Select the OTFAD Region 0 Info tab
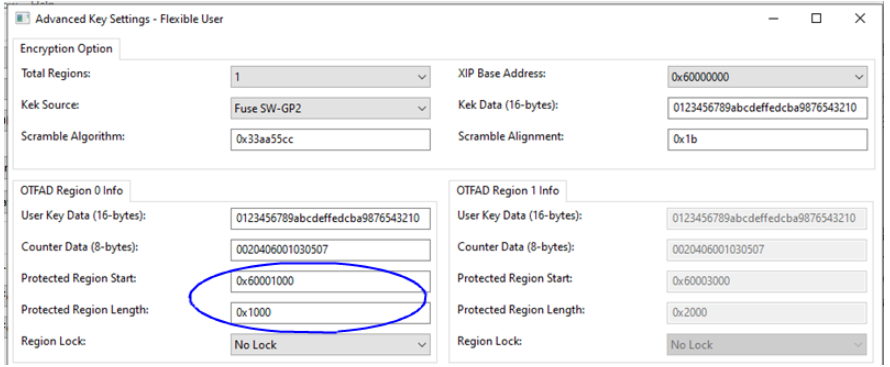Viewport: 890px width, 367px height. (72, 191)
